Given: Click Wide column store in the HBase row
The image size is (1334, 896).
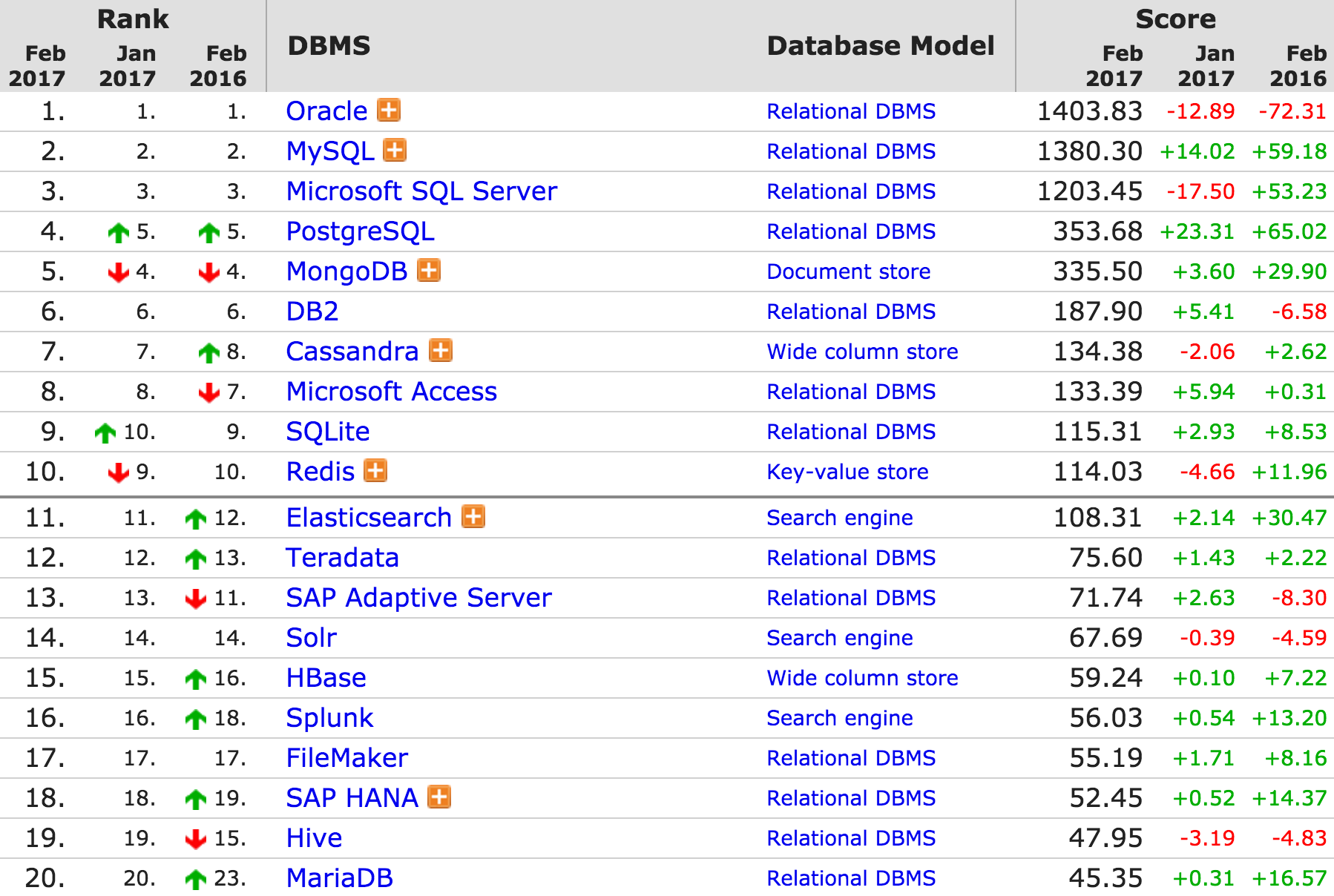Looking at the screenshot, I should tap(862, 678).
